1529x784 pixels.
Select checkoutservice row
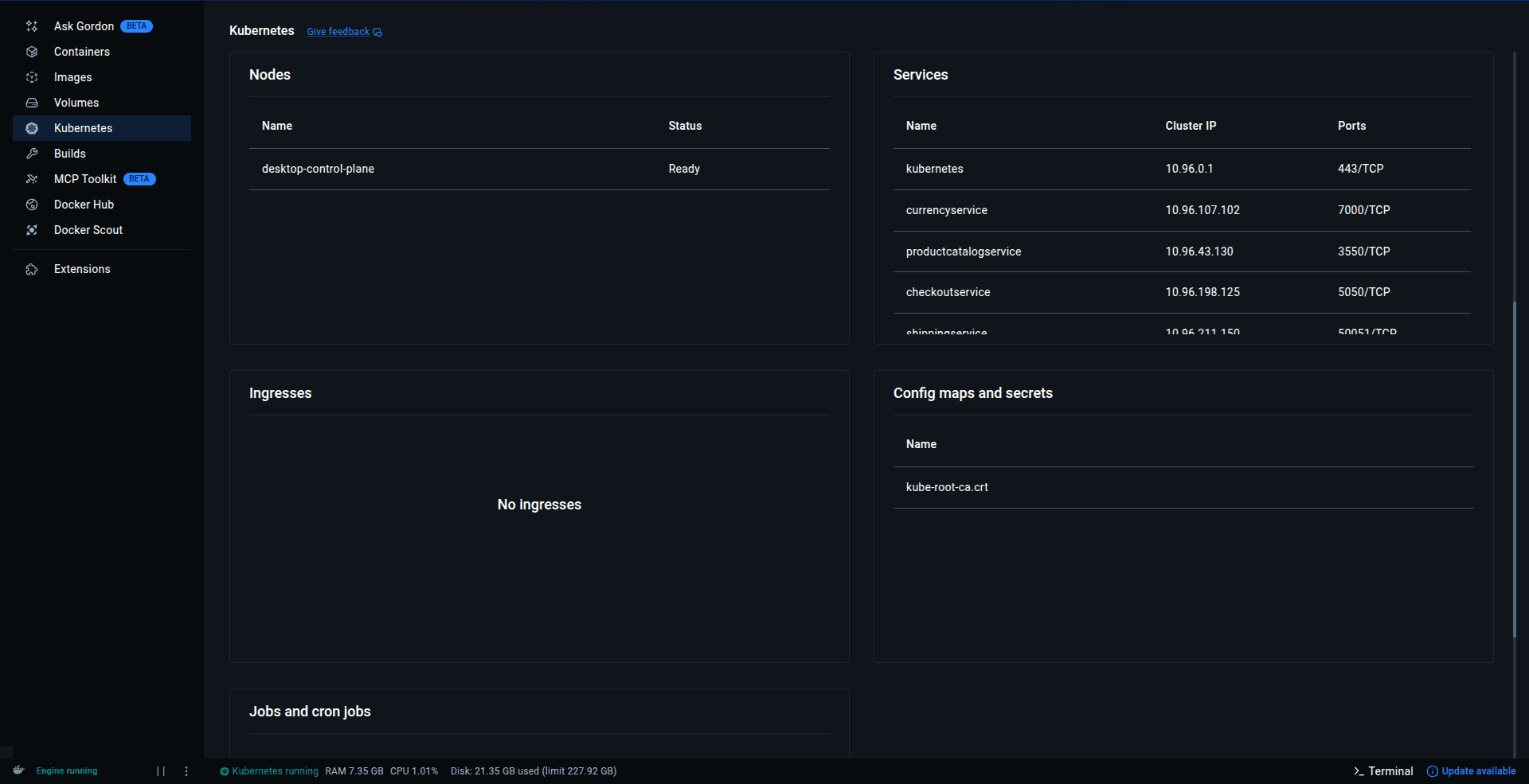(x=1182, y=292)
